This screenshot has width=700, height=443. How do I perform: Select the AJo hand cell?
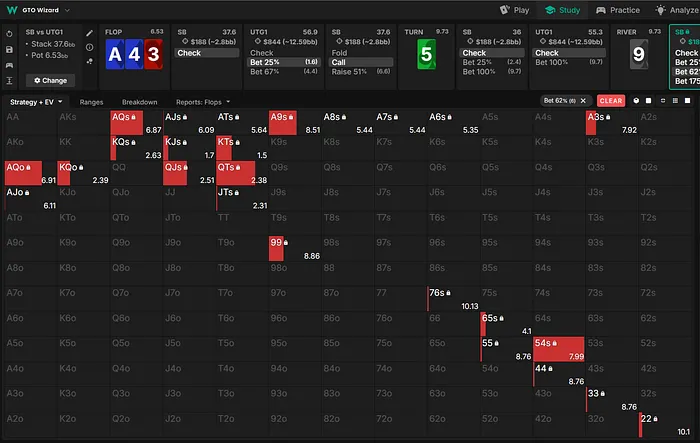[30, 198]
